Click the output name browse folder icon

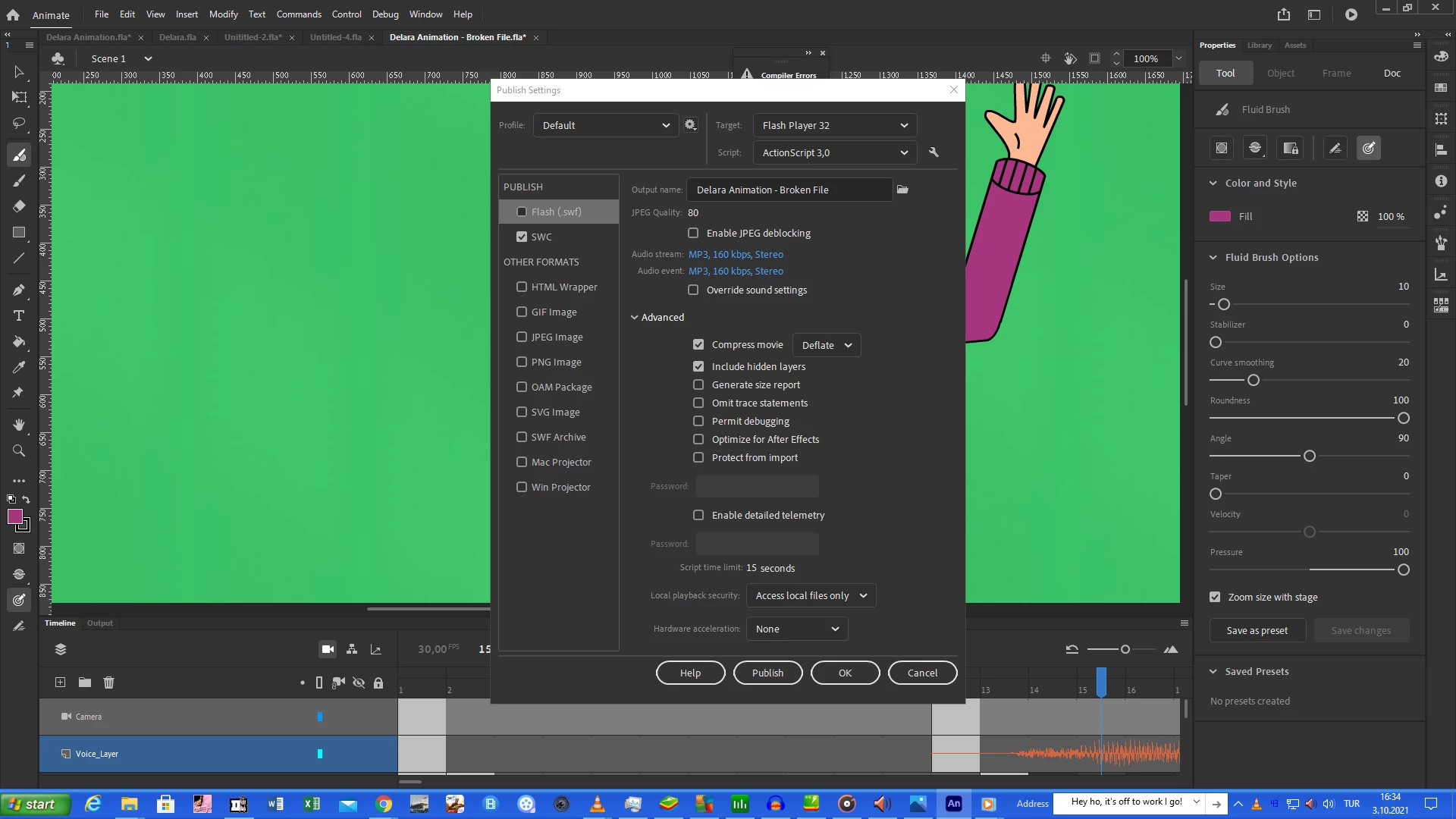point(902,190)
